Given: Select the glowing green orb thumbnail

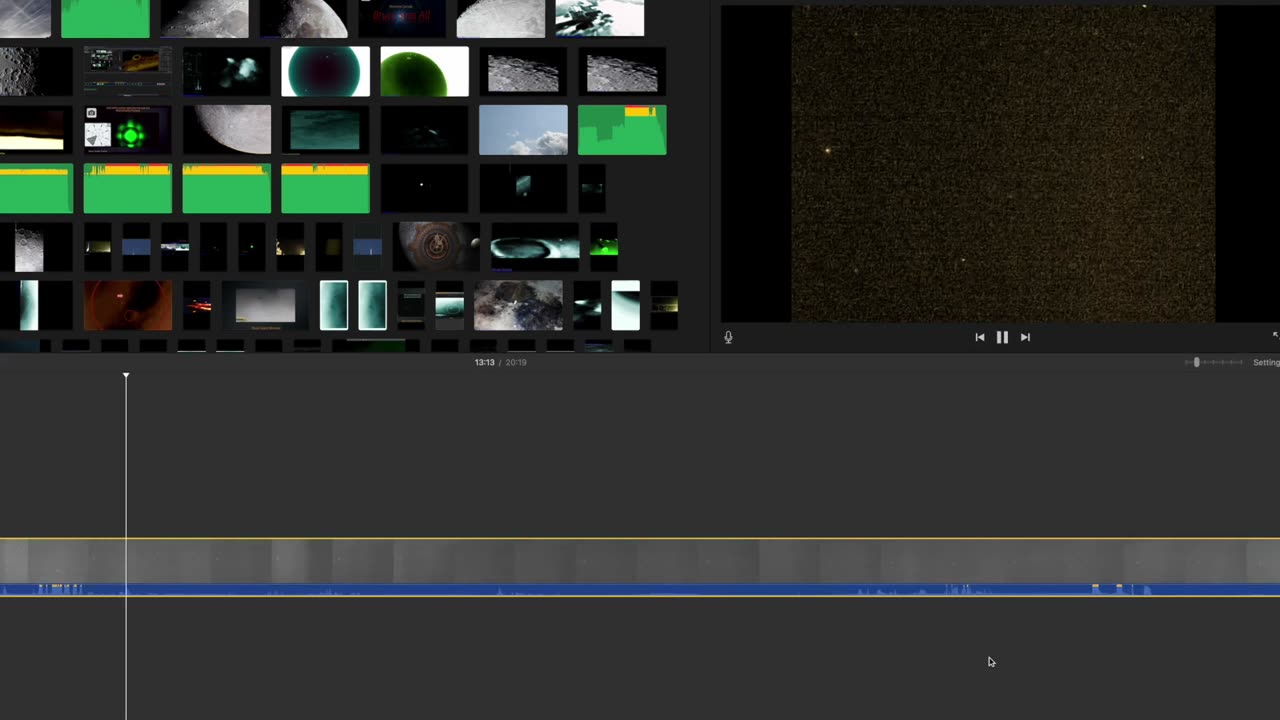Looking at the screenshot, I should pos(128,130).
